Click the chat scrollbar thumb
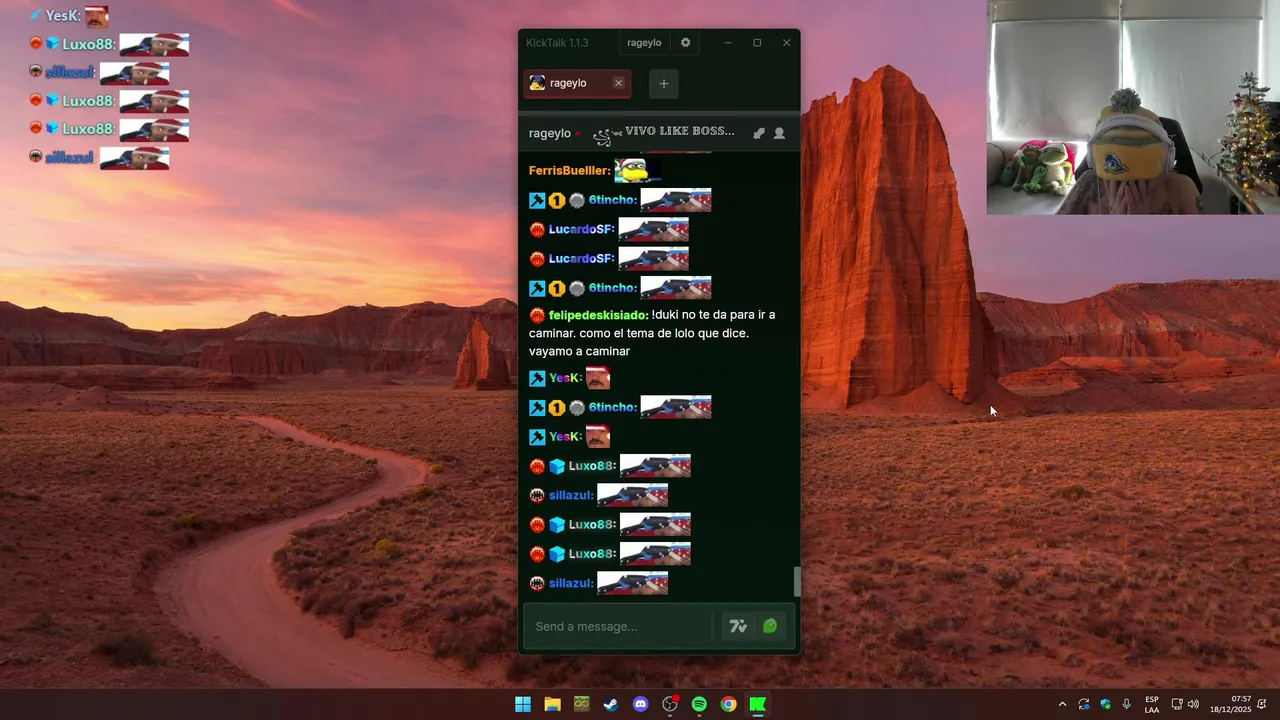Image resolution: width=1280 pixels, height=720 pixels. pyautogui.click(x=797, y=581)
